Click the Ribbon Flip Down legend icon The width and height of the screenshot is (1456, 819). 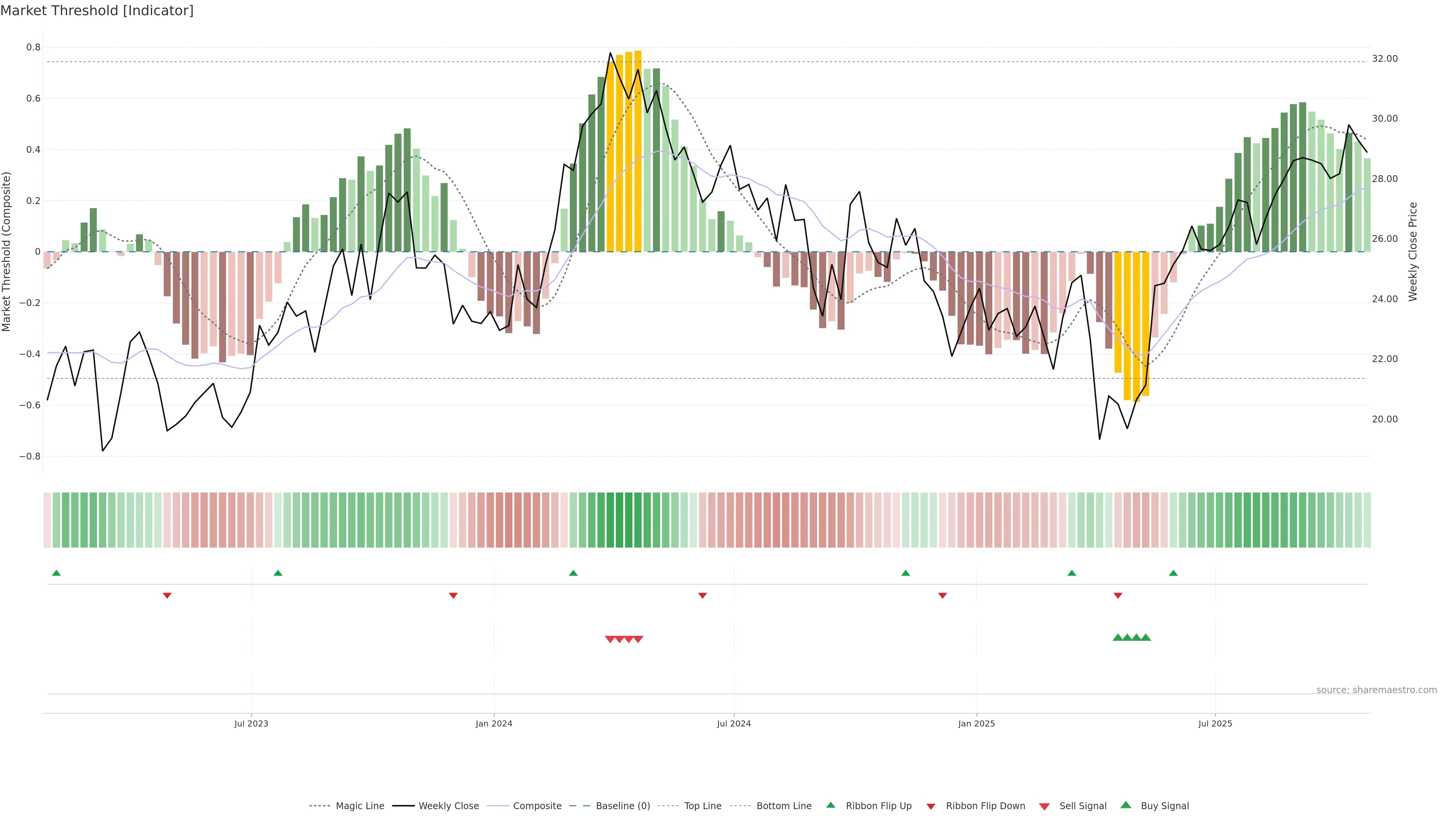click(930, 806)
